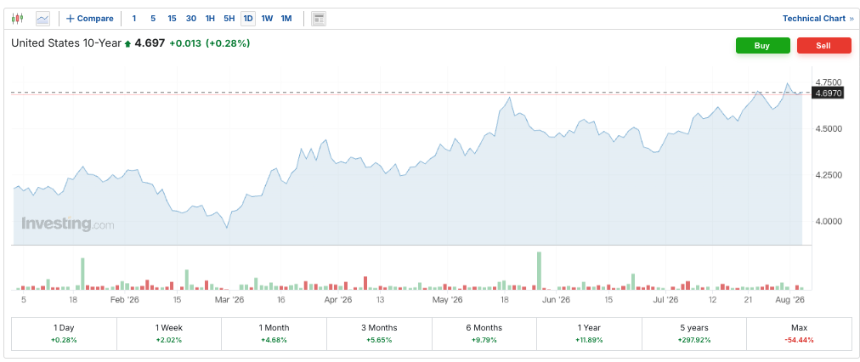Select the 1D interval
Screen dimensions: 860x362
(x=248, y=19)
